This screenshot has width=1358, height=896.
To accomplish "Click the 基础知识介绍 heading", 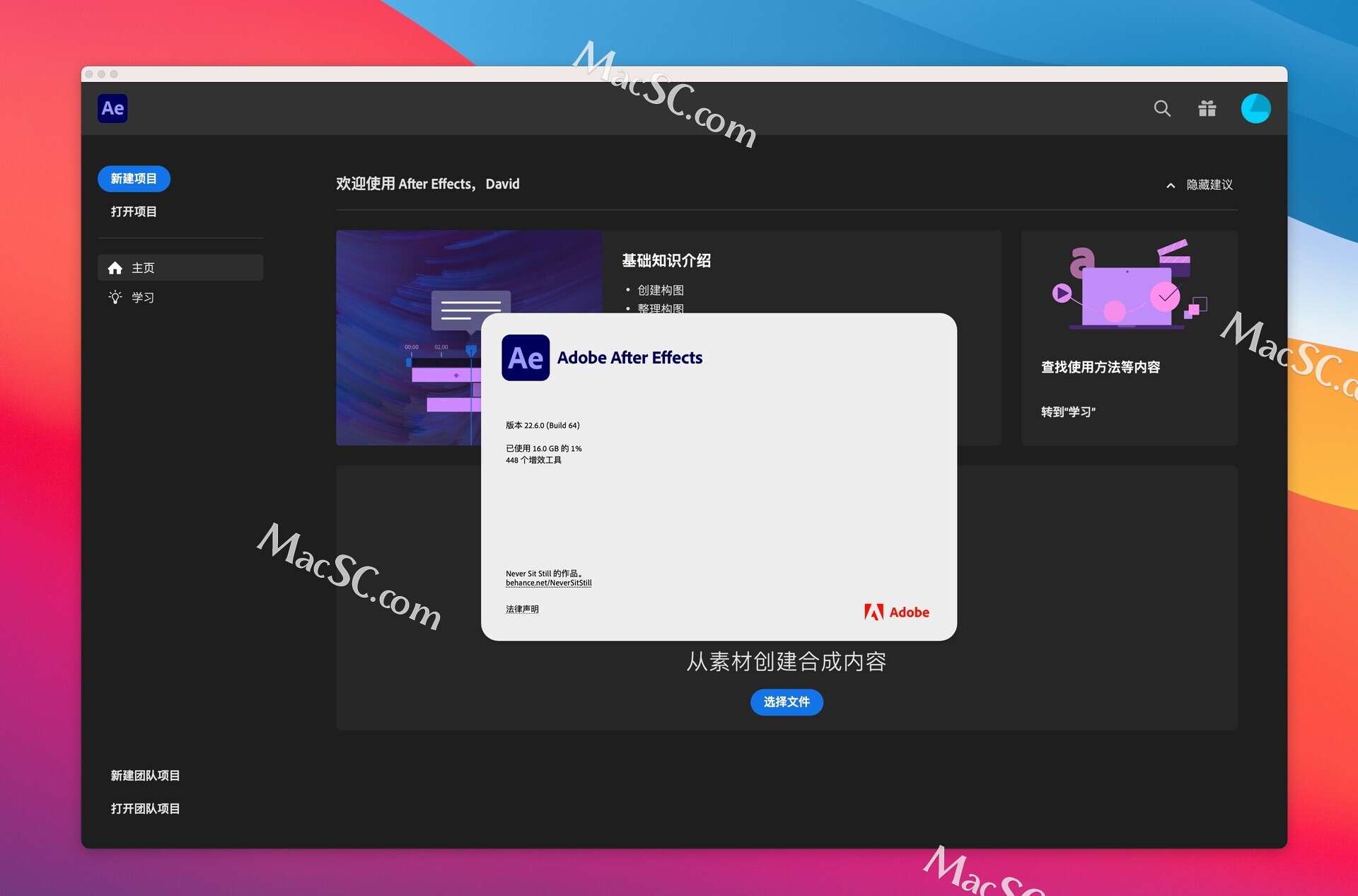I will [x=666, y=260].
